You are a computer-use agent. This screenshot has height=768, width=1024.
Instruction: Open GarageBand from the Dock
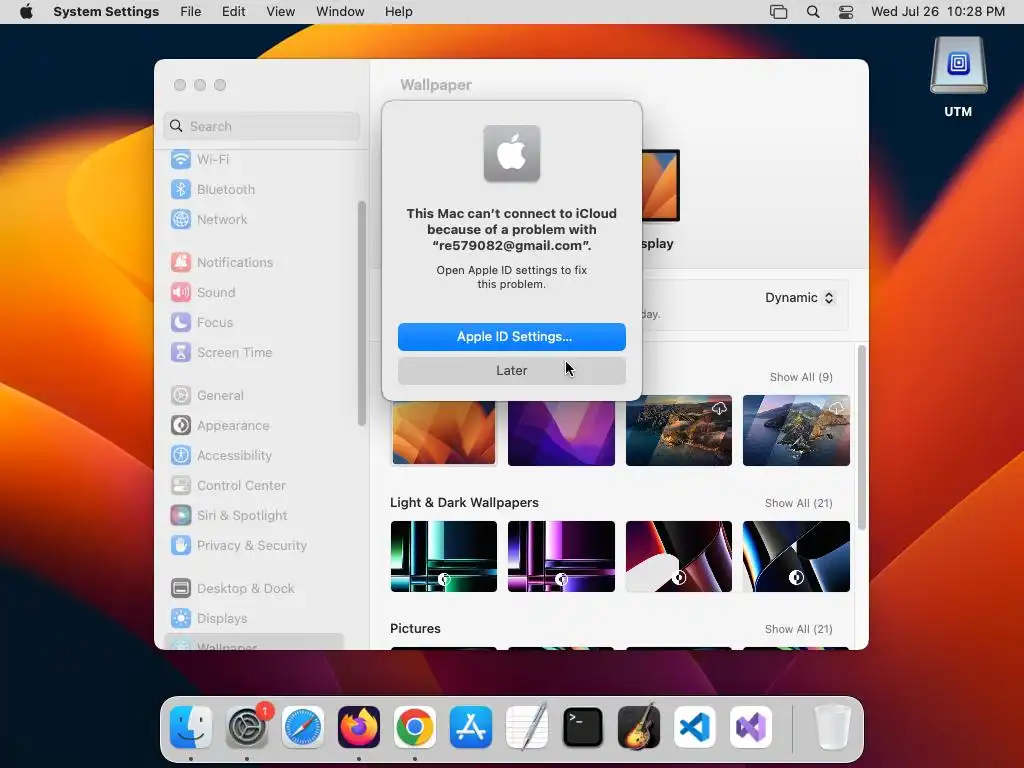coord(639,727)
